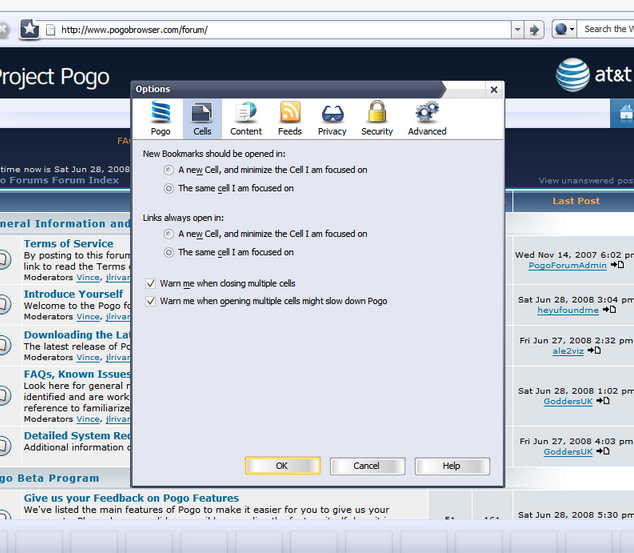Focus the Search the Web field

(606, 29)
